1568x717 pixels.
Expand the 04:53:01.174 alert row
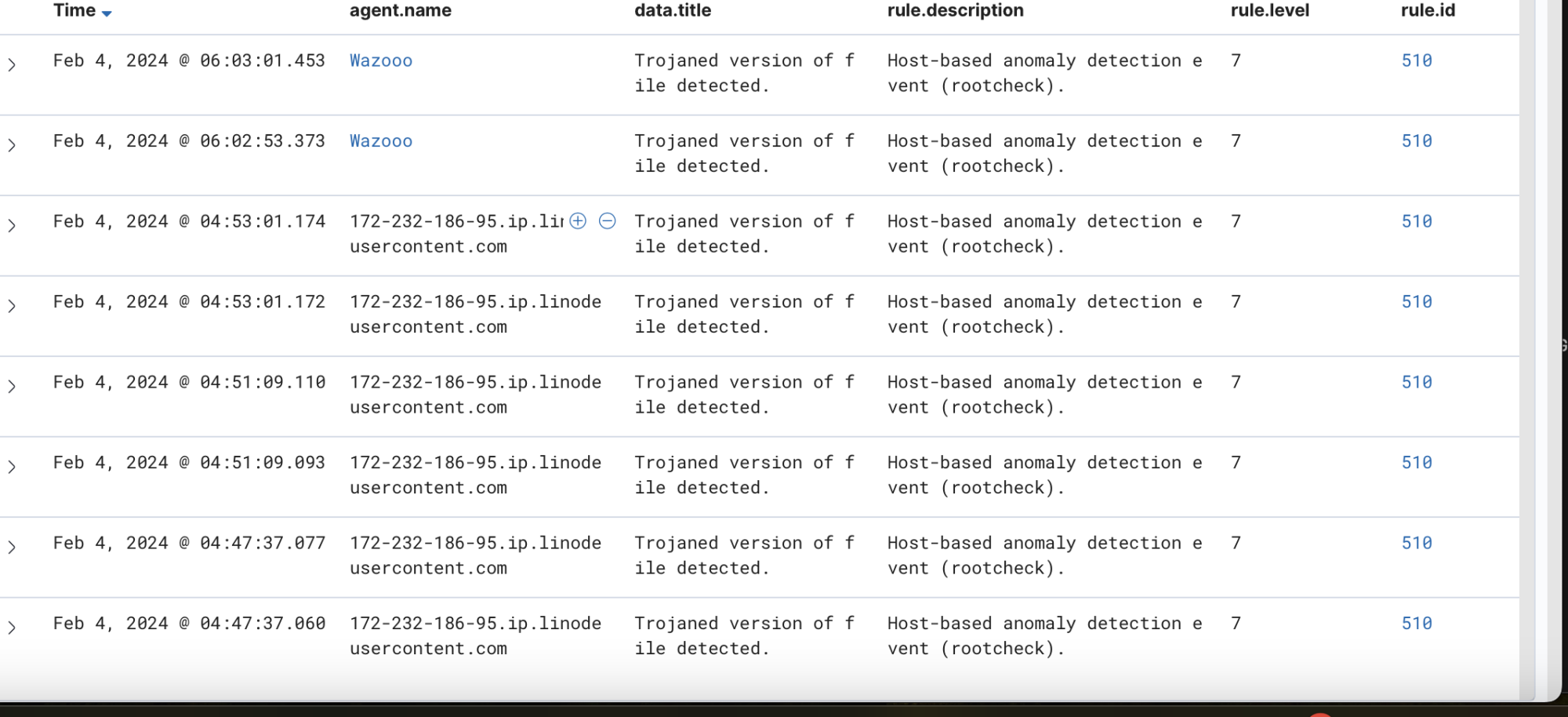tap(12, 226)
